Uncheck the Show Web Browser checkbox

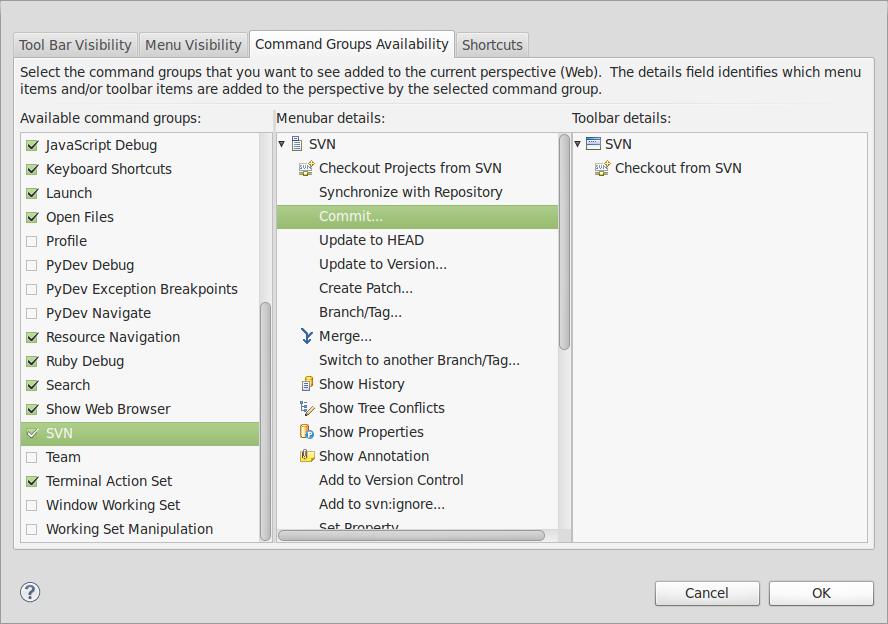[x=32, y=409]
